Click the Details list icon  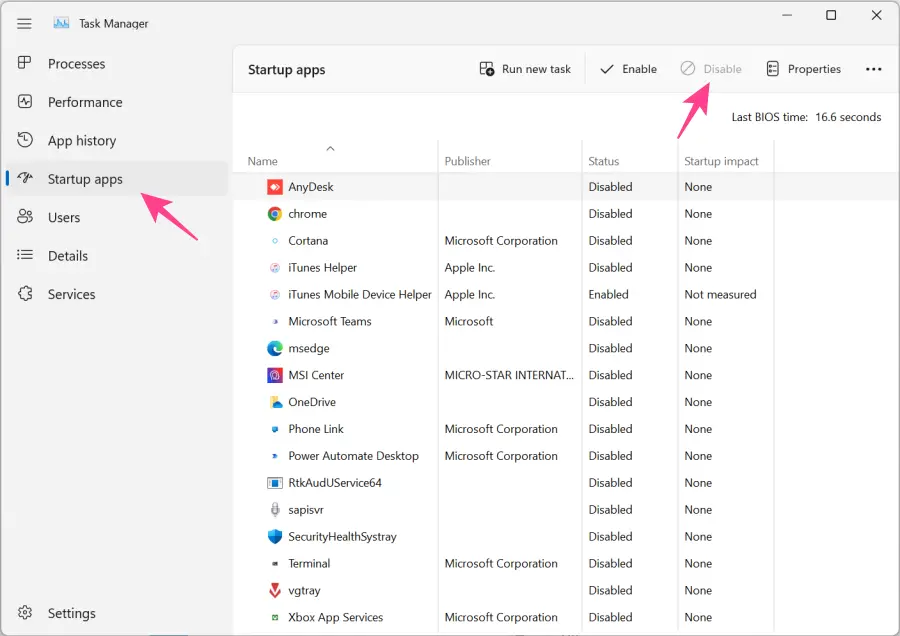[25, 255]
